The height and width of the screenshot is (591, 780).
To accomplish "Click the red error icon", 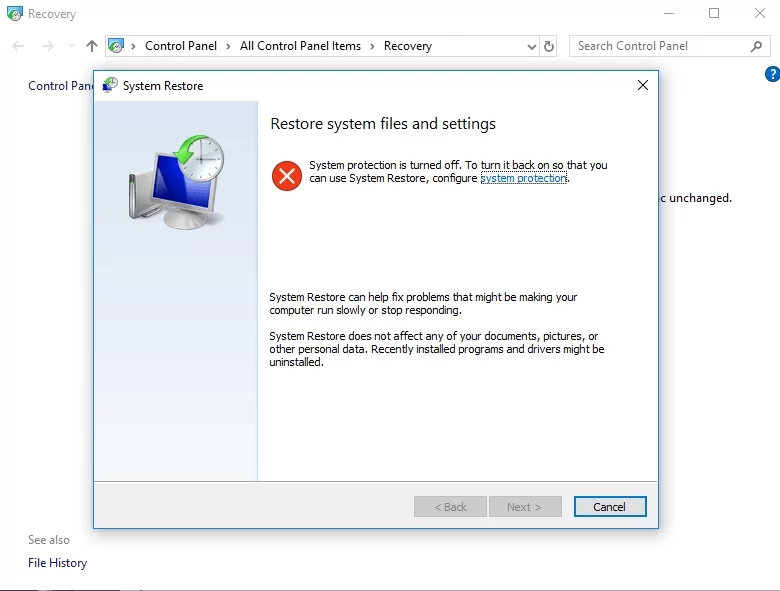I will click(286, 177).
